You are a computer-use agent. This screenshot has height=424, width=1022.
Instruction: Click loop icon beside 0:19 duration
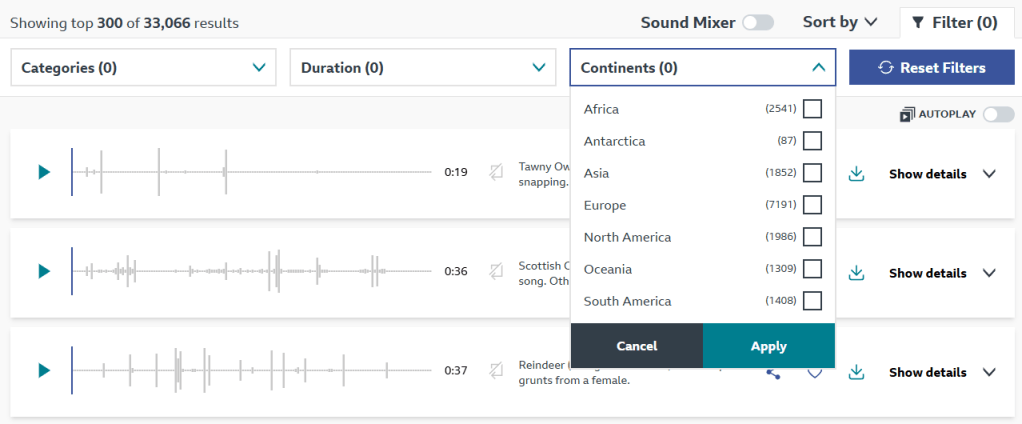[496, 172]
